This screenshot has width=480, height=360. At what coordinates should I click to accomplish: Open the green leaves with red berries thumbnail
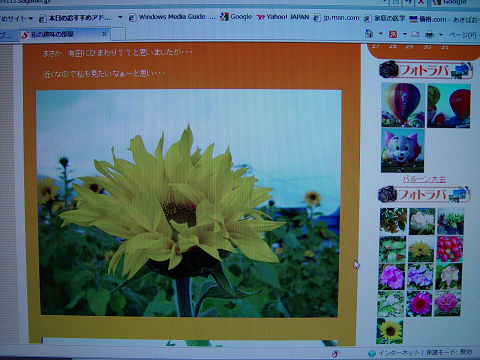(x=392, y=249)
